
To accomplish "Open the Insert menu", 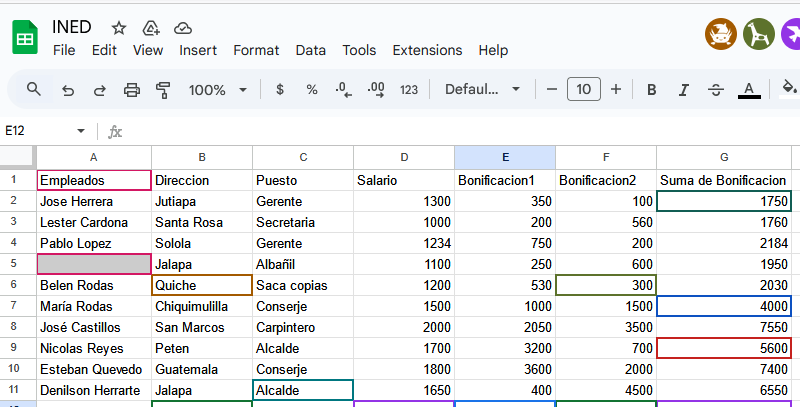I will point(198,50).
